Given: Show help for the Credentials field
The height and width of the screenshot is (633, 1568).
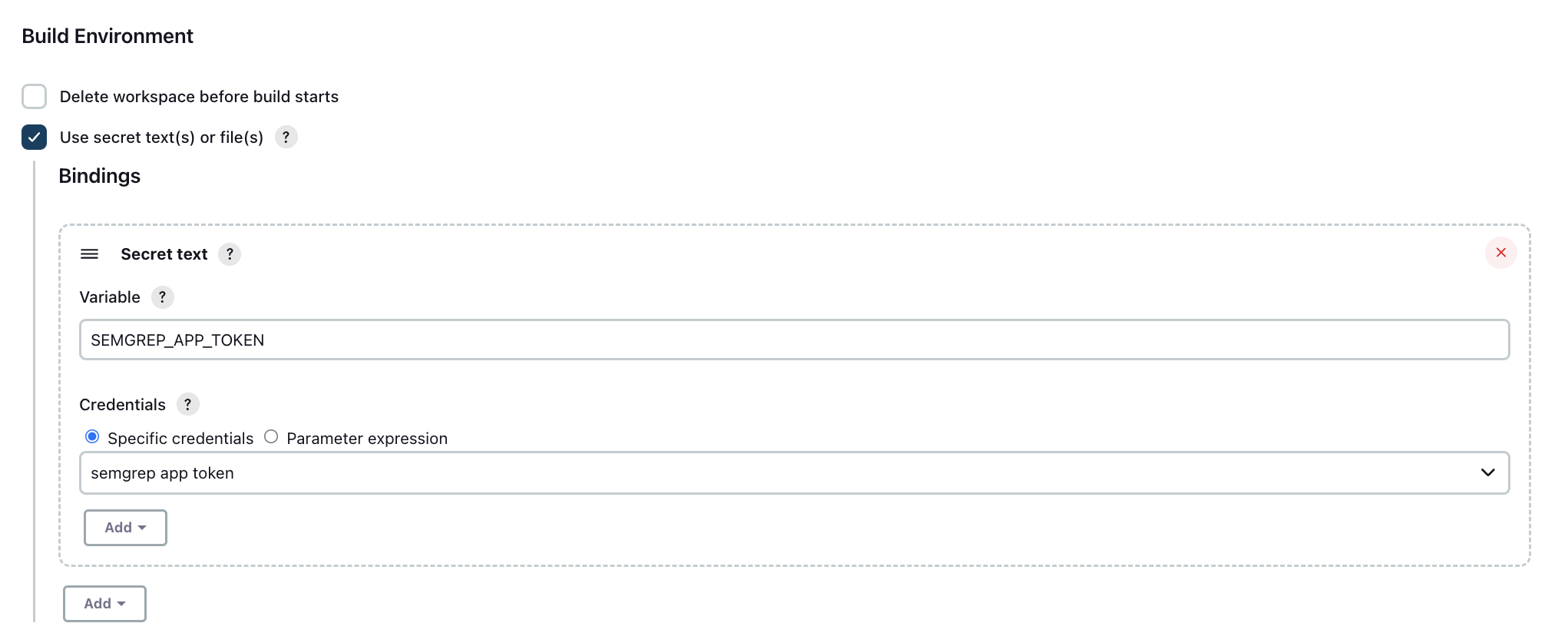Looking at the screenshot, I should (x=188, y=404).
